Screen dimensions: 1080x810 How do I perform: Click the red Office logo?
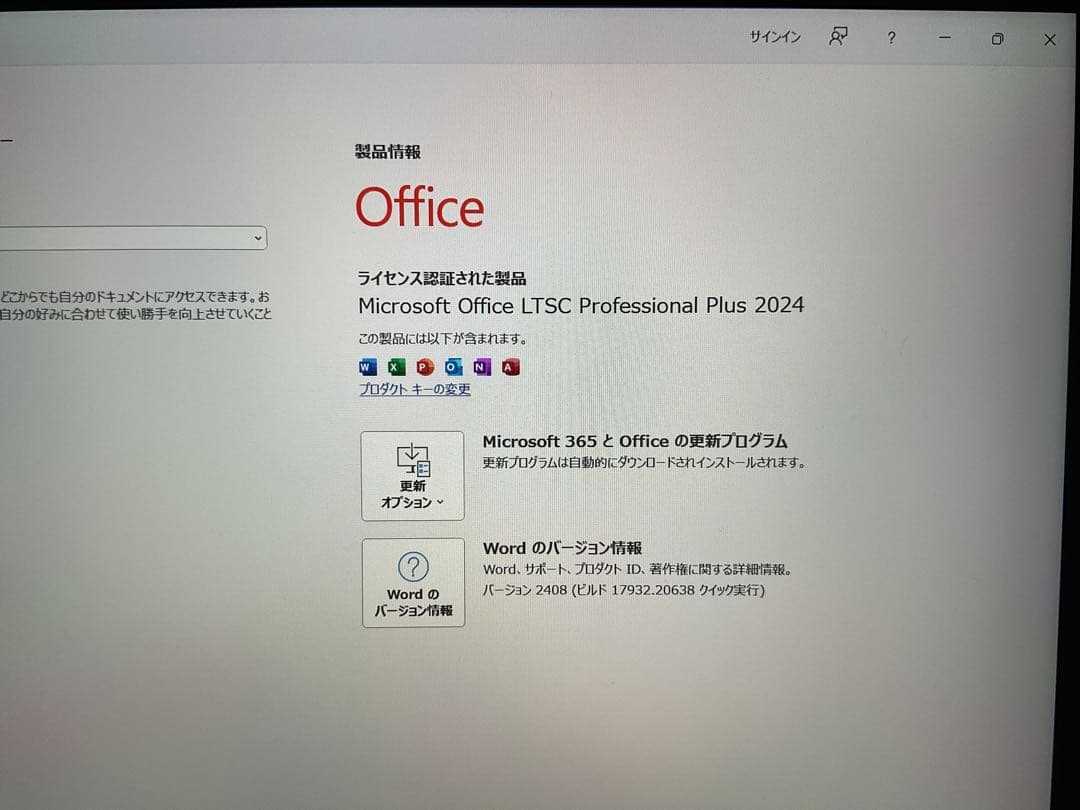click(x=419, y=207)
